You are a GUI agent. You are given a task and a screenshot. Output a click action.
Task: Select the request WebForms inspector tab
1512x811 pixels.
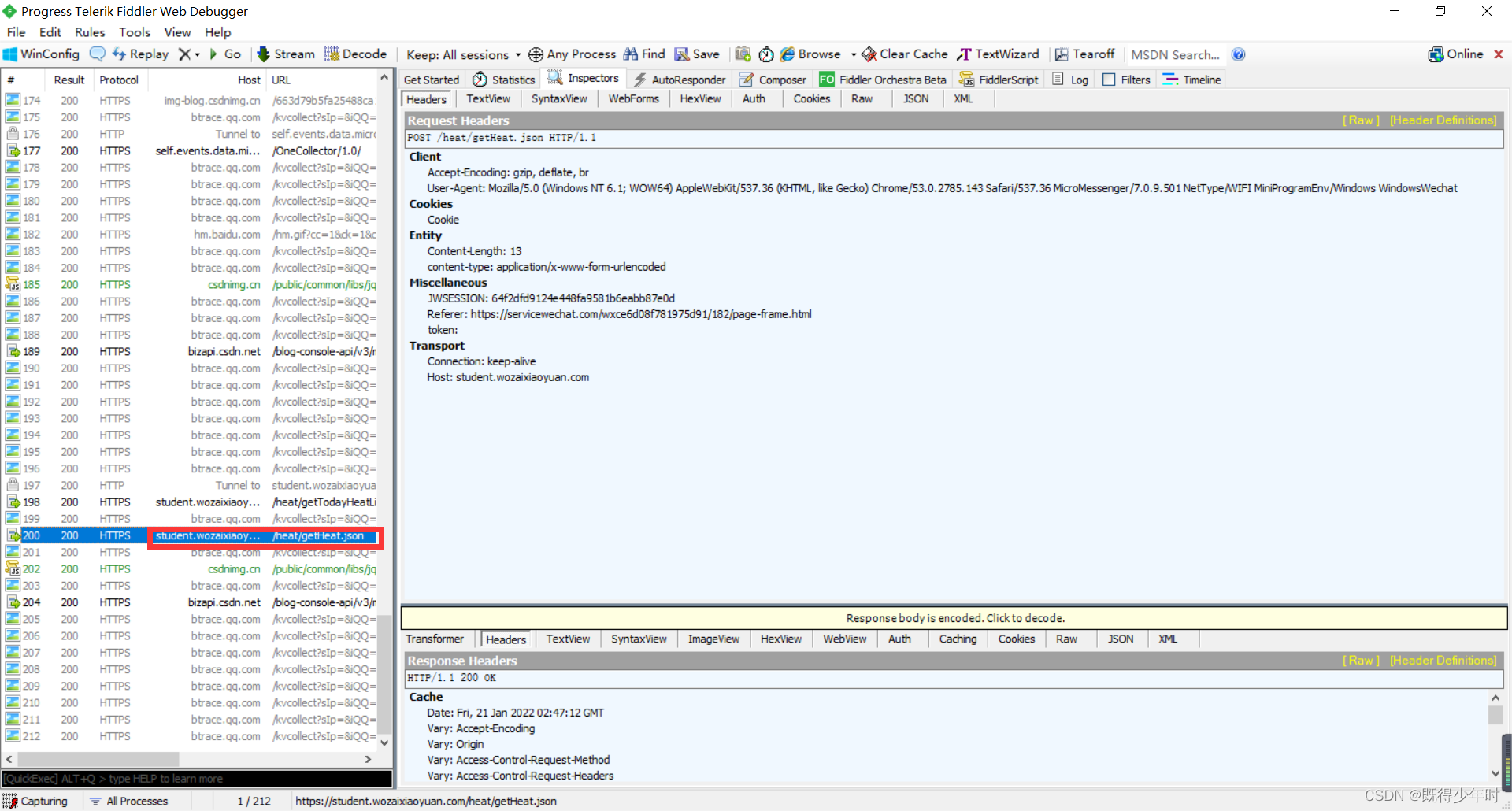coord(633,99)
